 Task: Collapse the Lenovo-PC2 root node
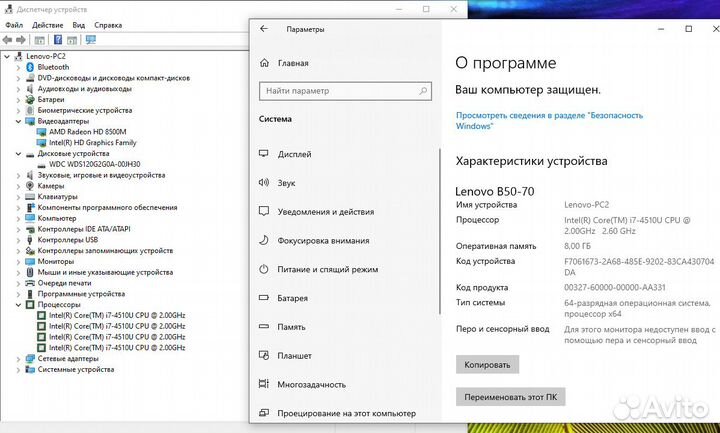7,56
